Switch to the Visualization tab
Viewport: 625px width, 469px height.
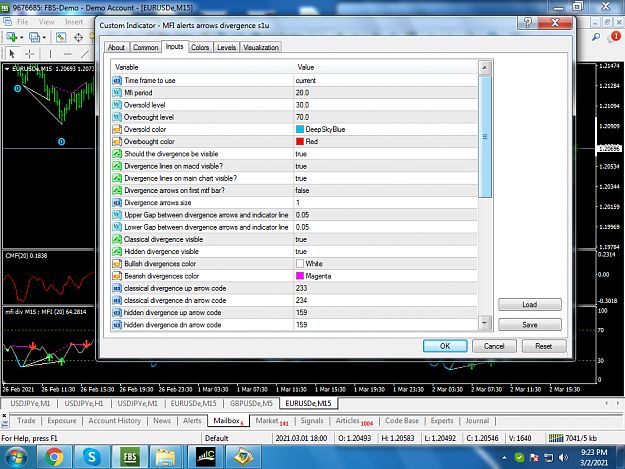[261, 47]
